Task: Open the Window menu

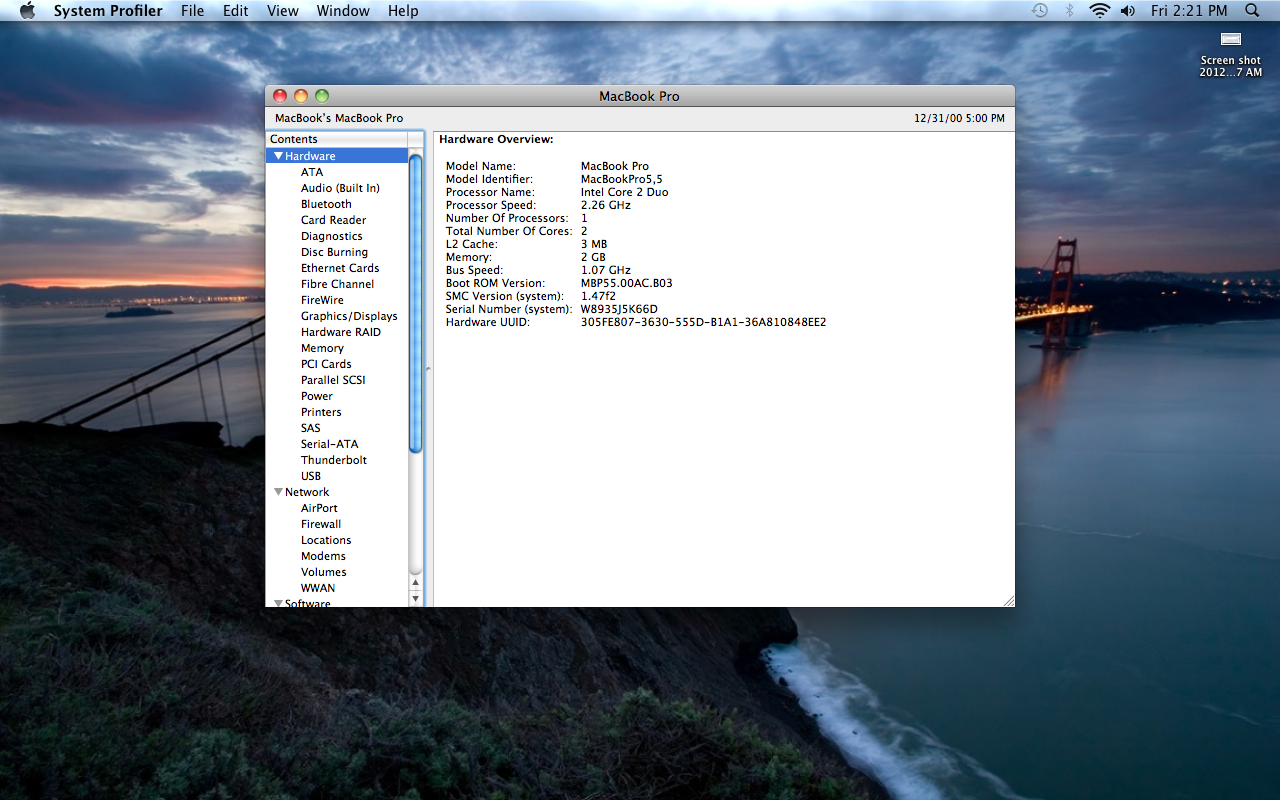Action: pos(343,11)
